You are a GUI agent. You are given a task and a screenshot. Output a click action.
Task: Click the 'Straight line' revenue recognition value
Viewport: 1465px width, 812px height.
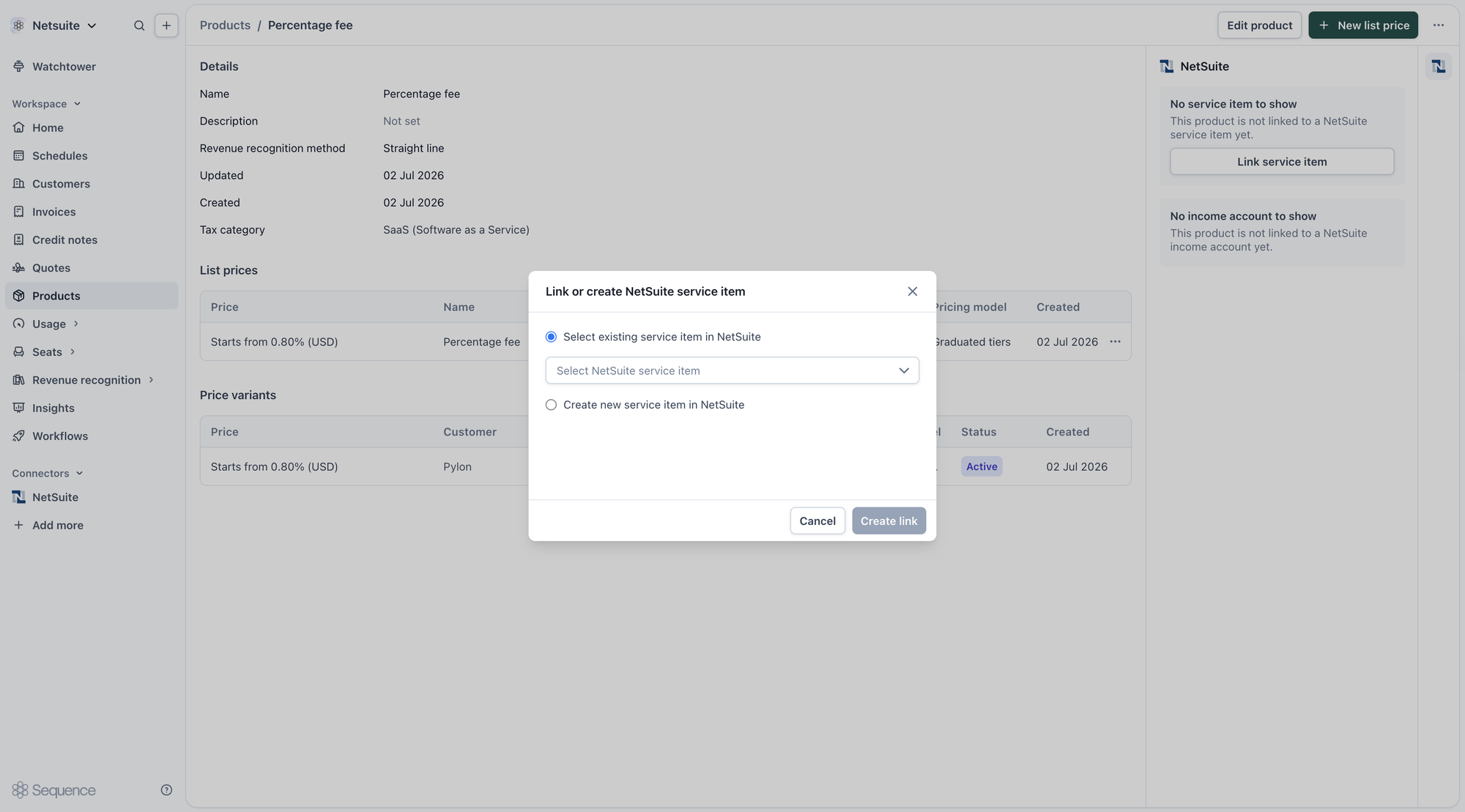click(414, 148)
